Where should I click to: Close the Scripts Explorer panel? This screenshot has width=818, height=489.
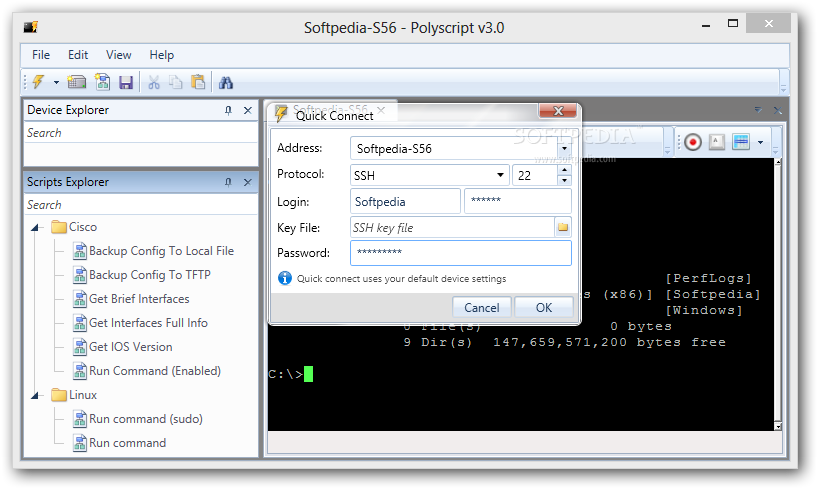point(248,182)
